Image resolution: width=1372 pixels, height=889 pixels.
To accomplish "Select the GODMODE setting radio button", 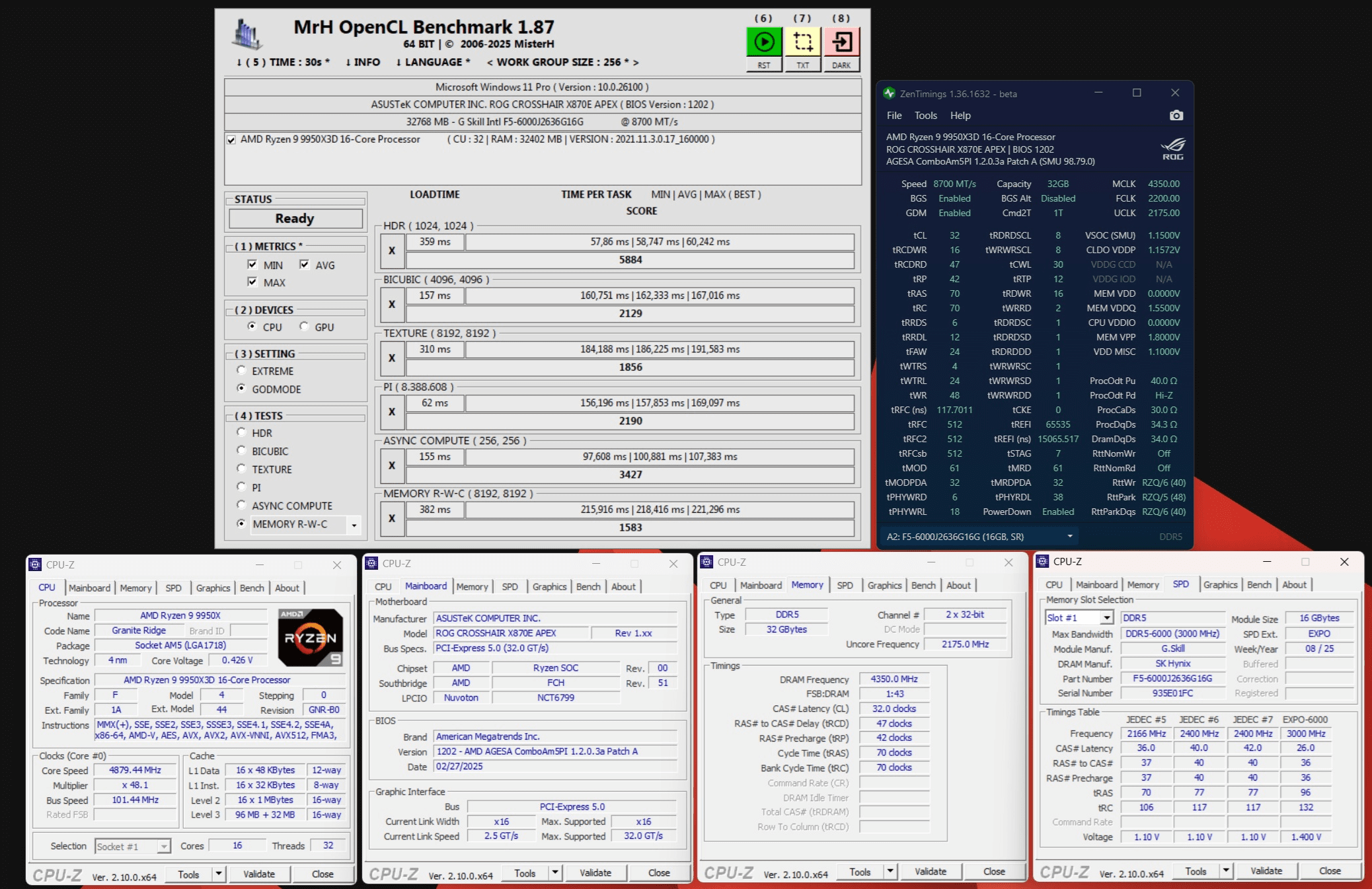I will [x=241, y=388].
